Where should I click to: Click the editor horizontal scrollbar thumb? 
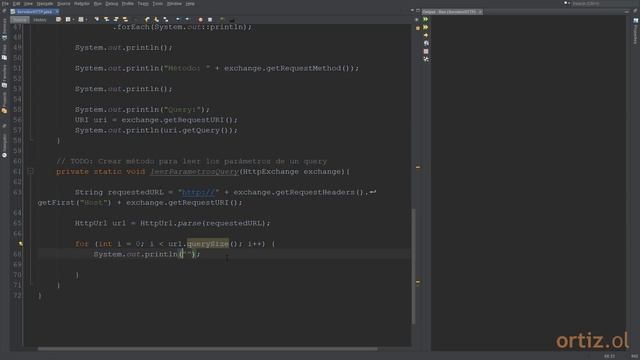coord(207,349)
